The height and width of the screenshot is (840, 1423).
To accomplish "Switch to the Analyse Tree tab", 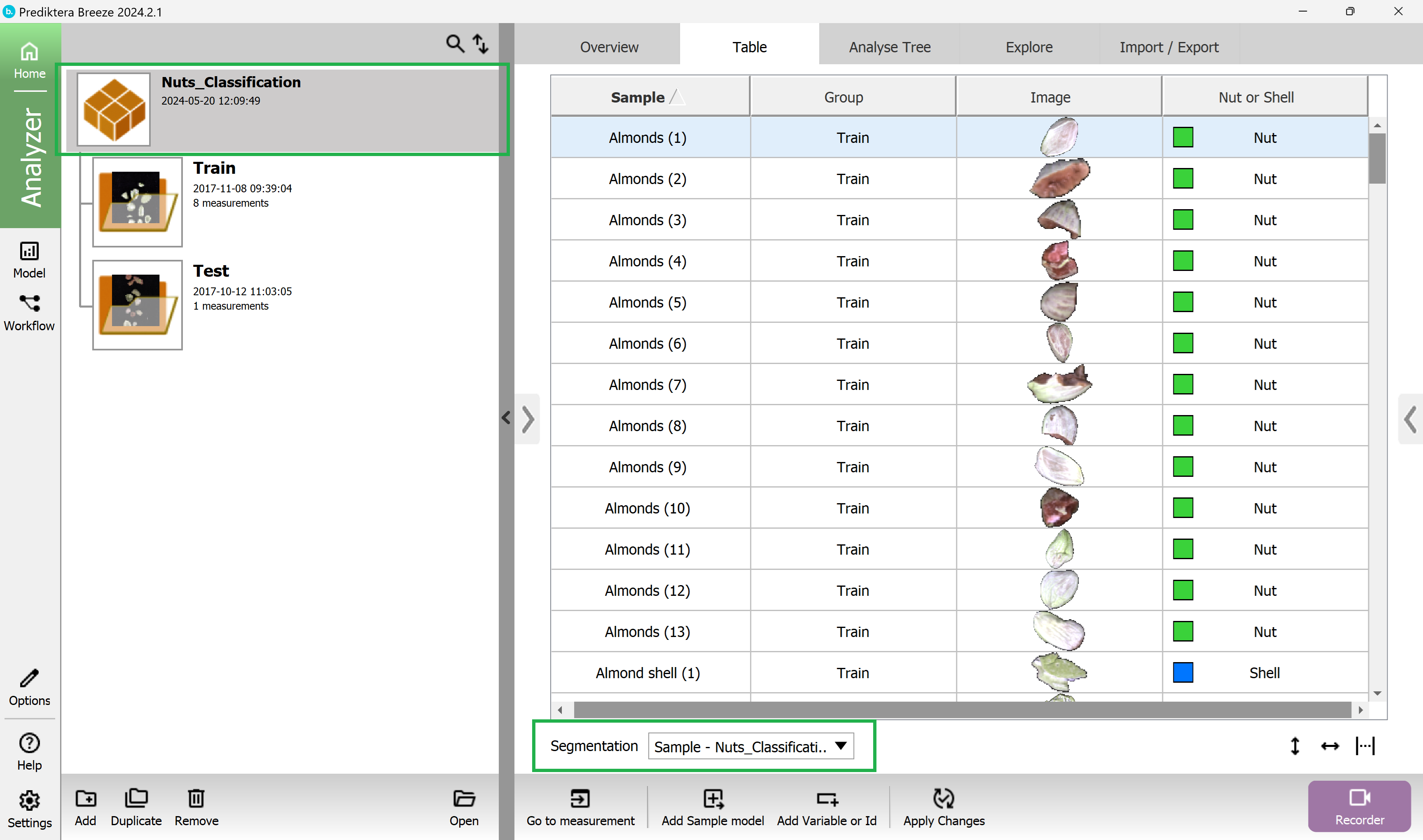I will pyautogui.click(x=889, y=47).
